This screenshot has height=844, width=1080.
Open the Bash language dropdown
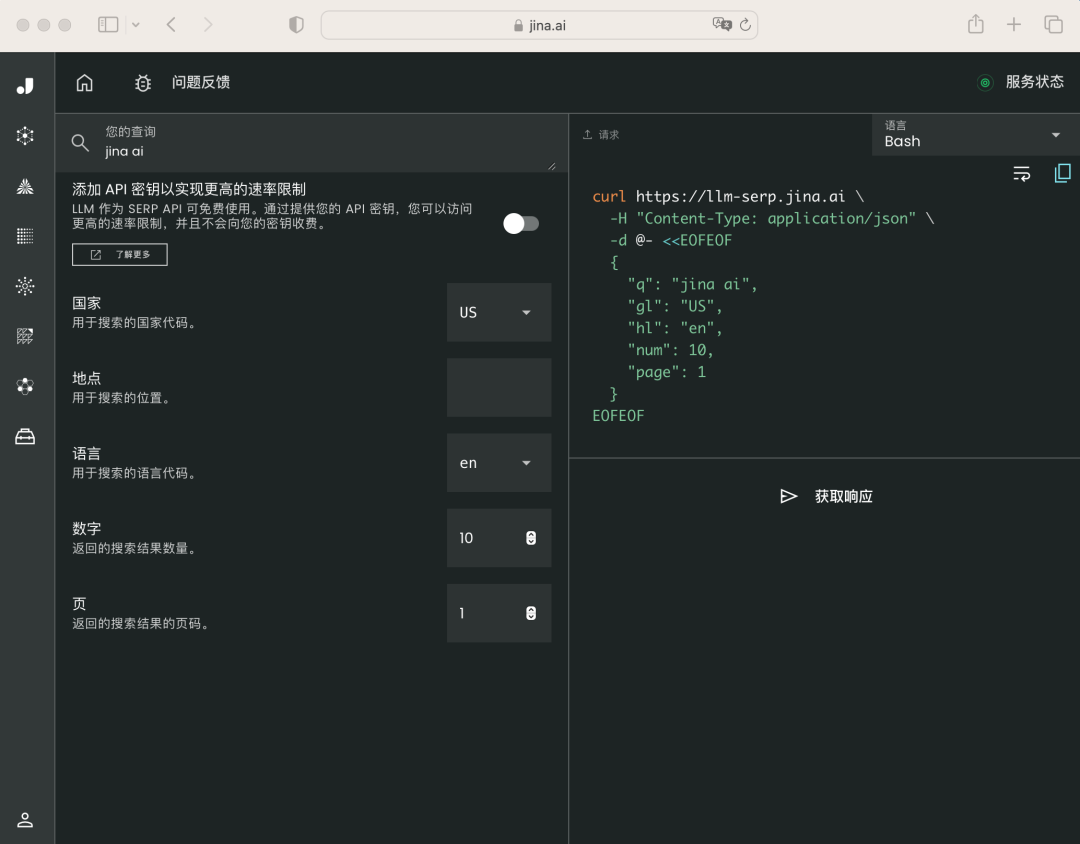(975, 135)
